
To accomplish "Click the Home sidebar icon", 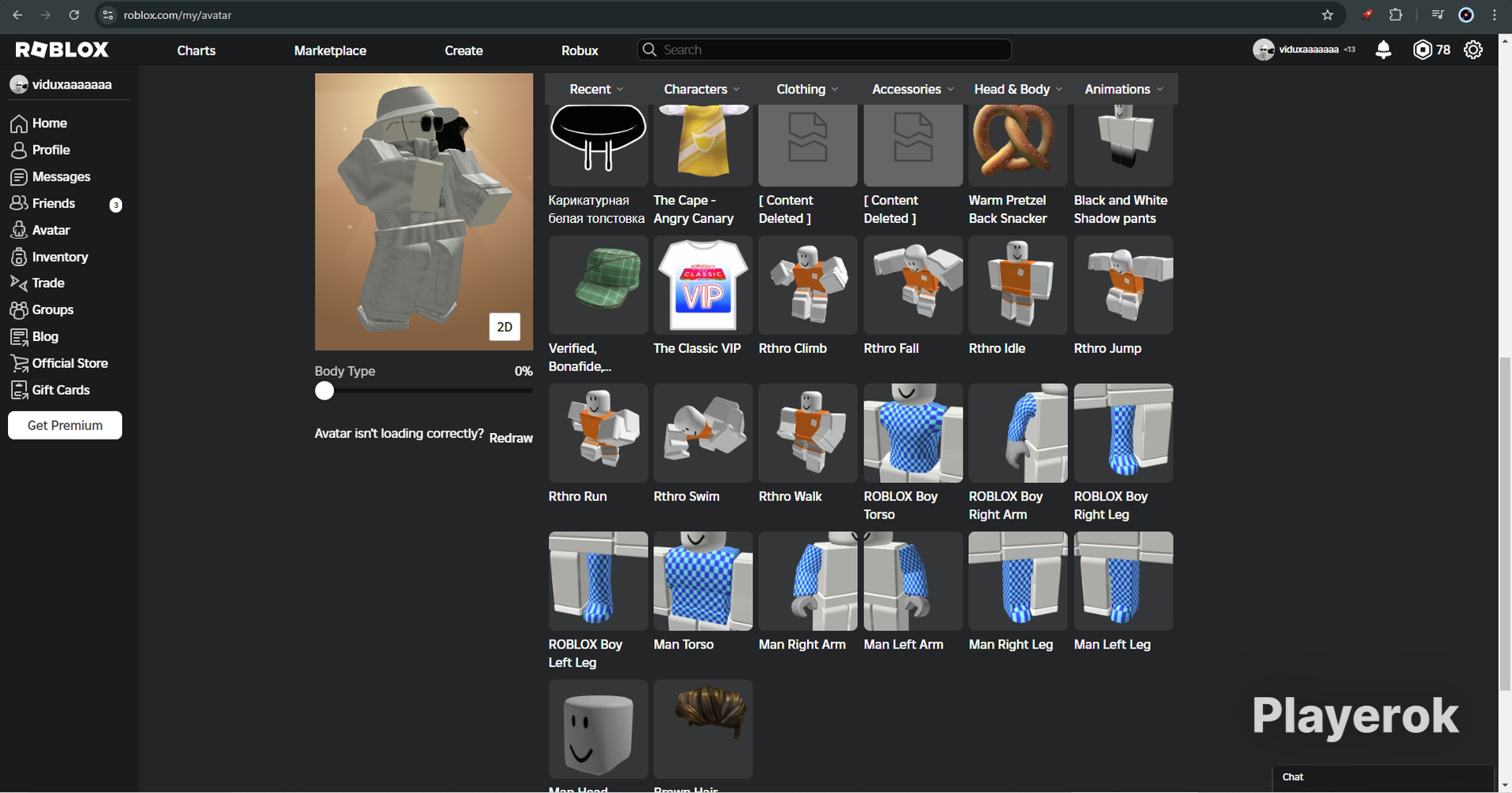I will pos(19,124).
